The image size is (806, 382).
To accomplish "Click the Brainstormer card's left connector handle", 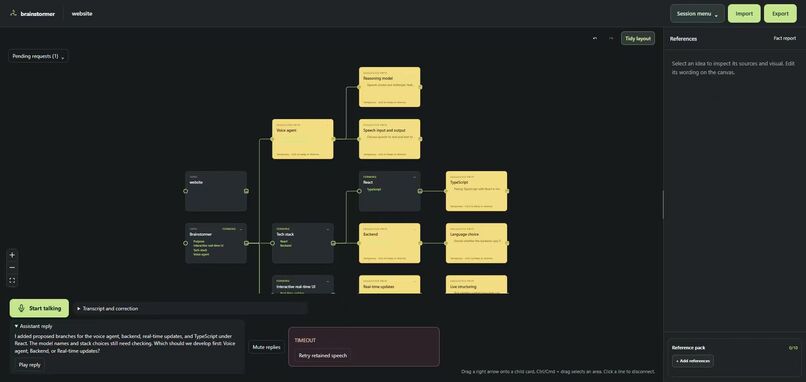I will [x=186, y=243].
